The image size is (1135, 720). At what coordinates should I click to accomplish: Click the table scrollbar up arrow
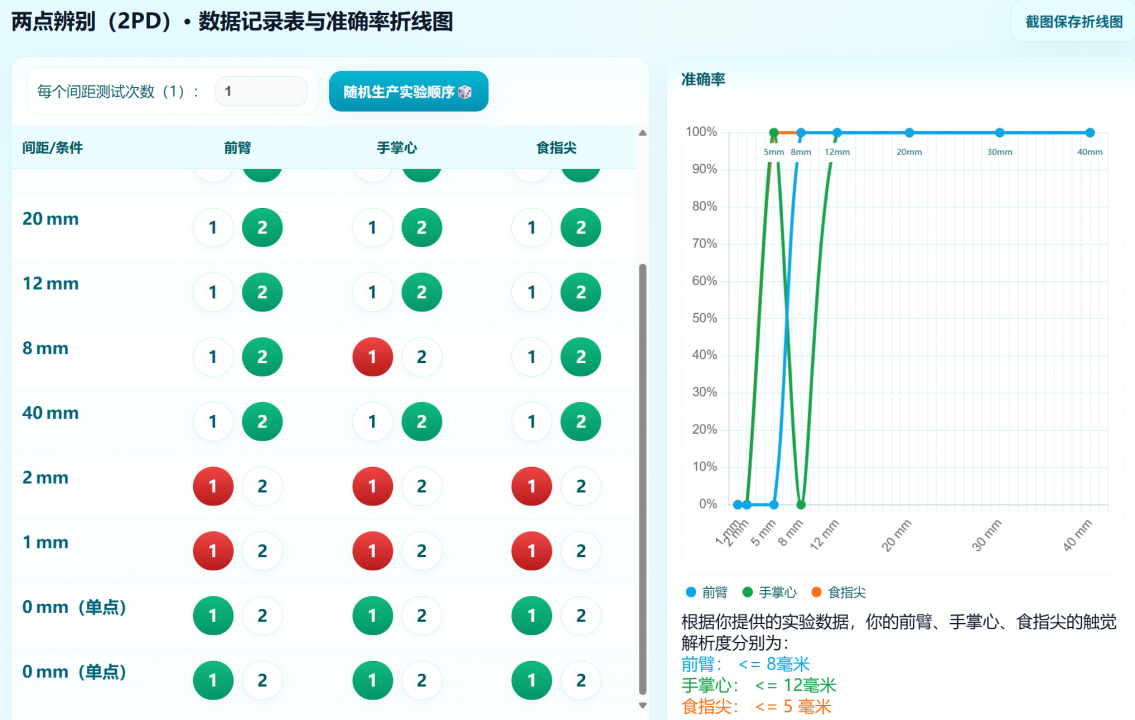(643, 133)
